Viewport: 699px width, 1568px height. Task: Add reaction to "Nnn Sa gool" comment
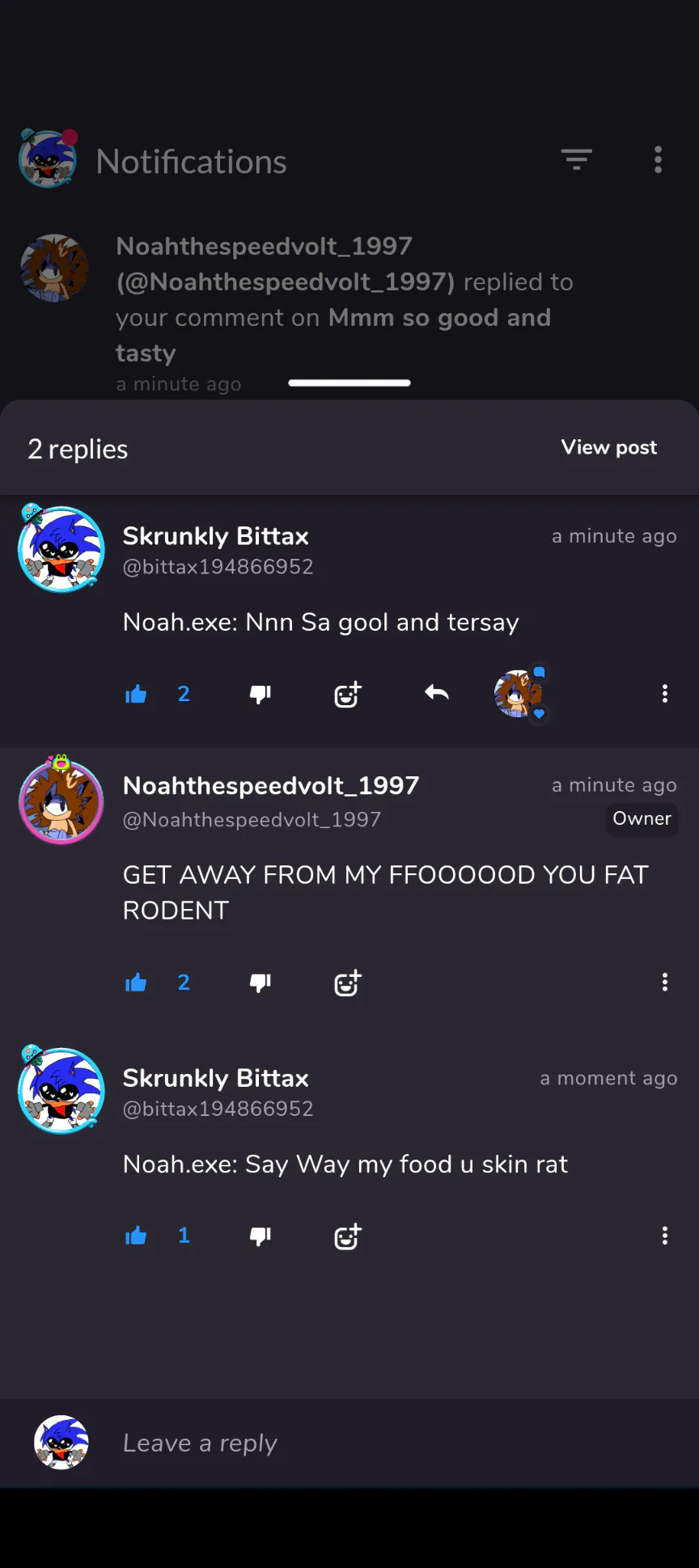tap(348, 694)
